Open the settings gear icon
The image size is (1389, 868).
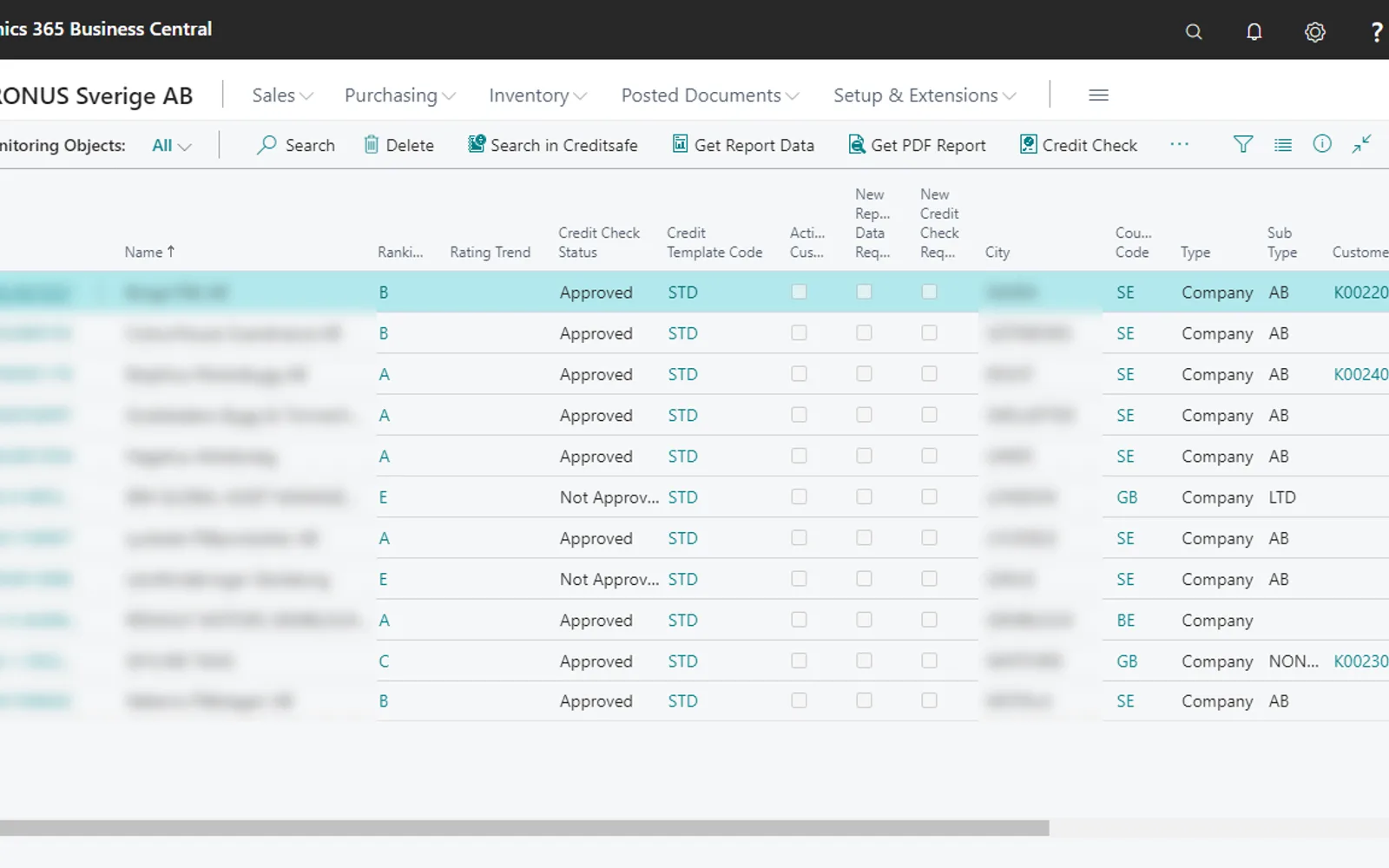click(1315, 32)
